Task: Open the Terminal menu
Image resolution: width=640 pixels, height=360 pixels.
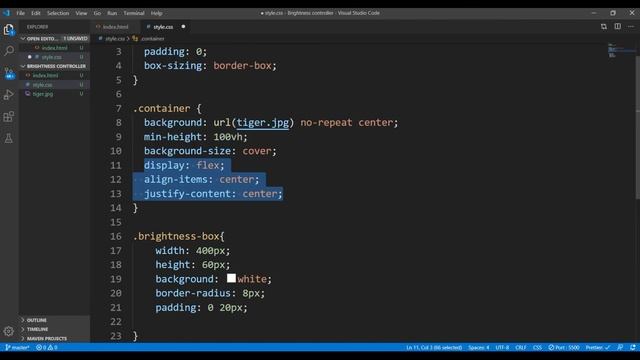Action: tap(134, 13)
